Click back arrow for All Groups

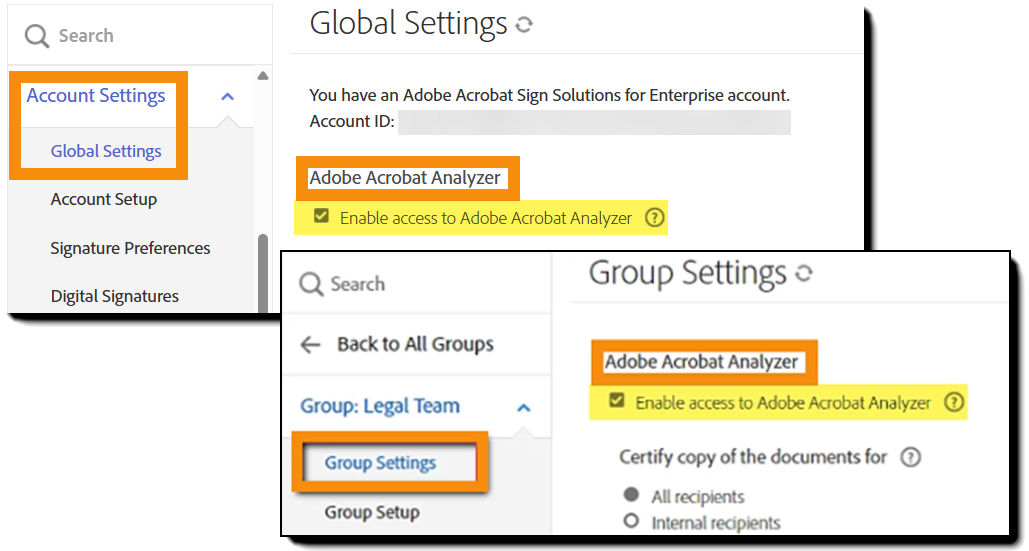pyautogui.click(x=310, y=344)
